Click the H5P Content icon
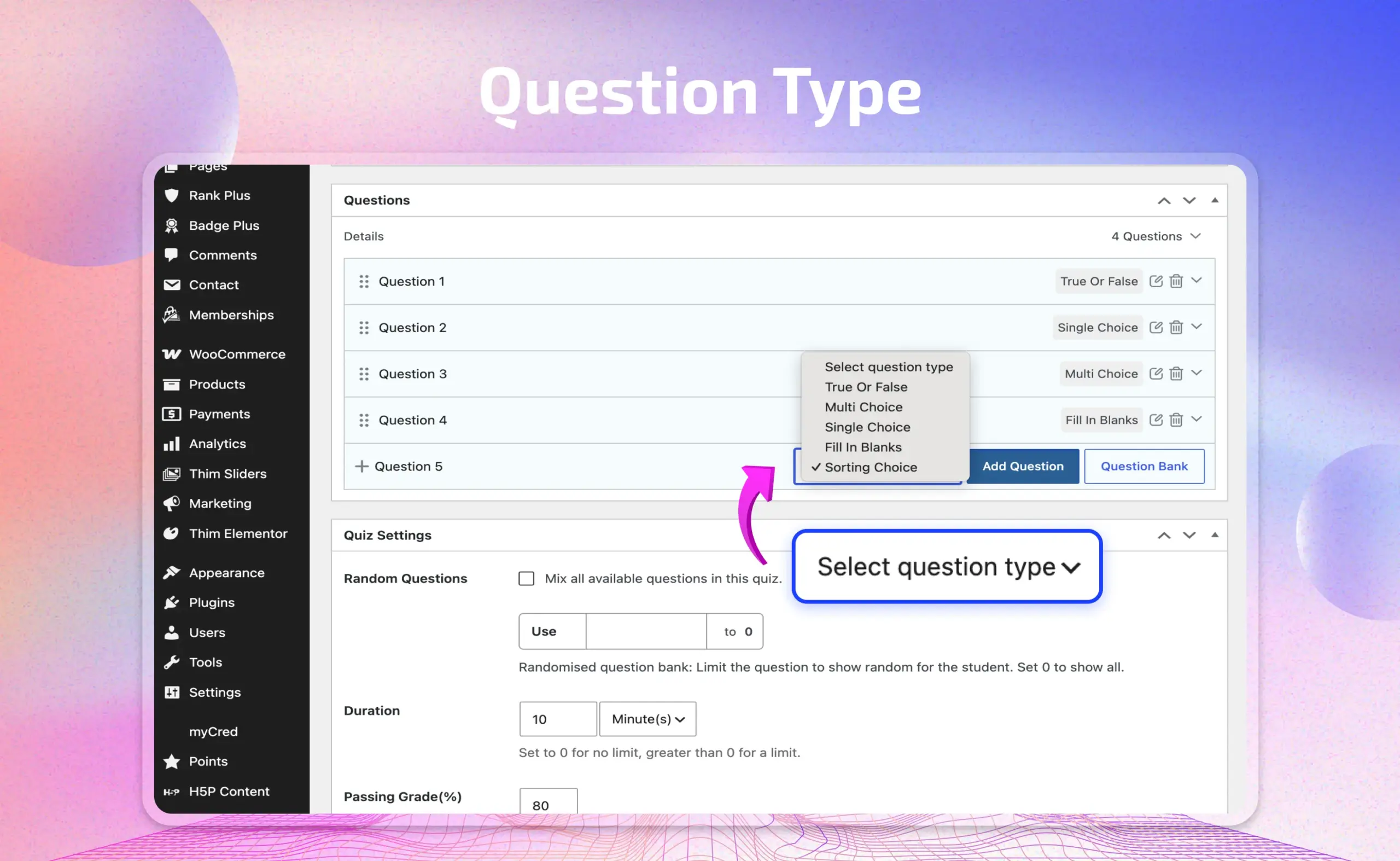Image resolution: width=1400 pixels, height=861 pixels. pyautogui.click(x=171, y=792)
